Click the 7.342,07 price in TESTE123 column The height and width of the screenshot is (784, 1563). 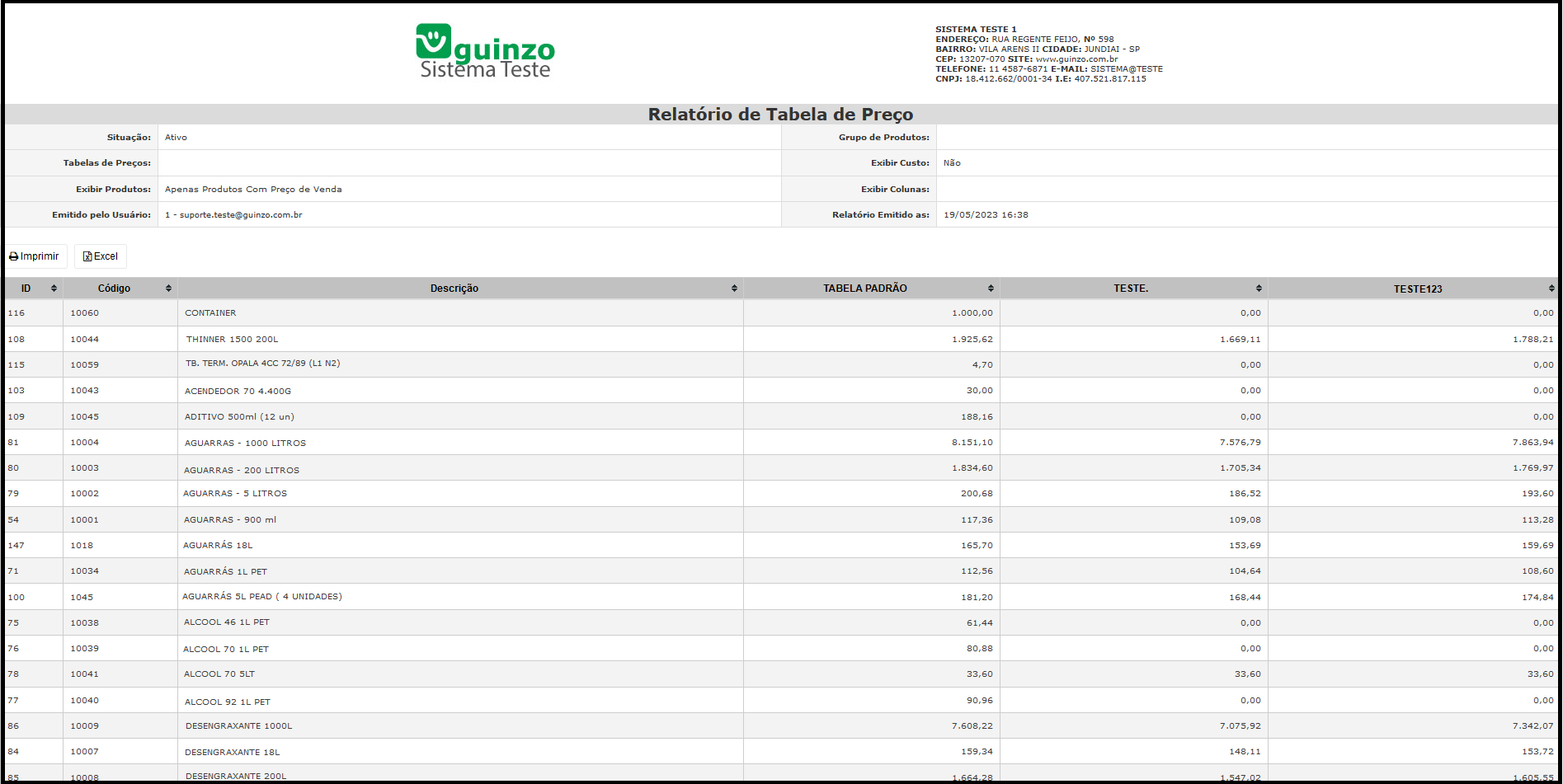pos(1533,726)
